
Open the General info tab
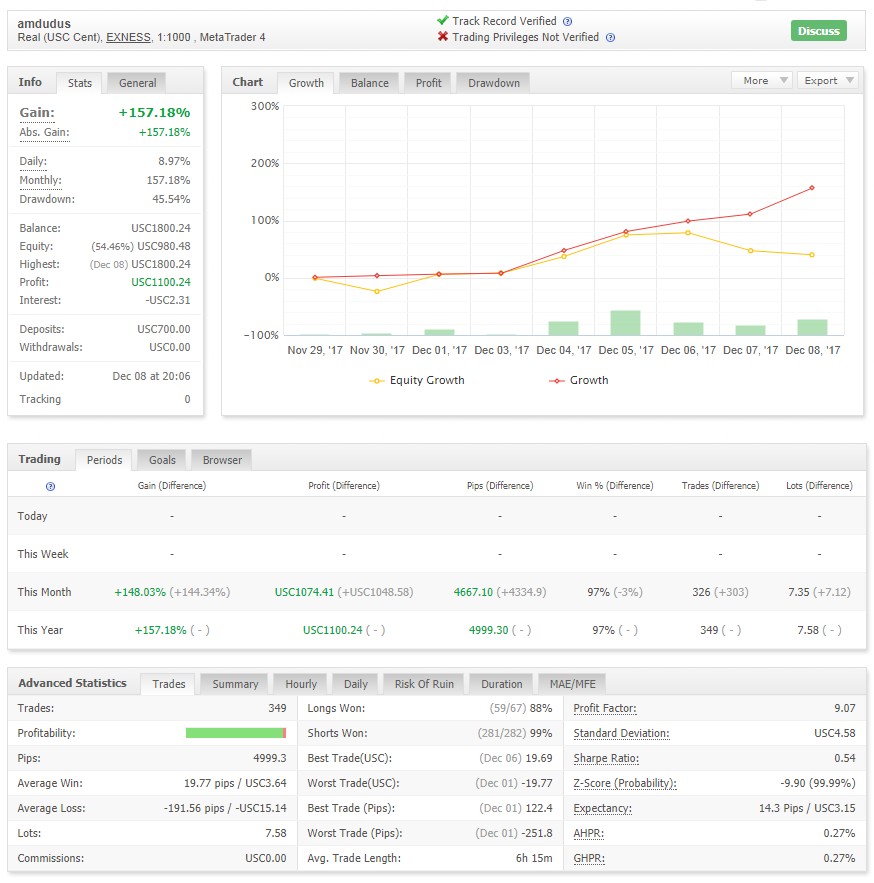(x=137, y=83)
